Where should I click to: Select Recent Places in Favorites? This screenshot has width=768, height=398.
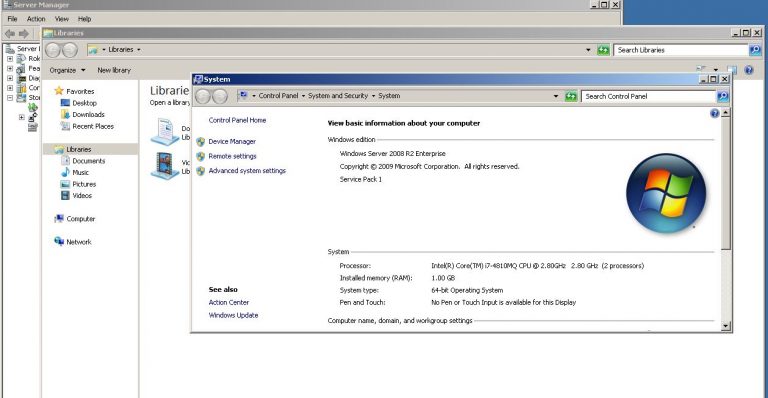(x=93, y=126)
